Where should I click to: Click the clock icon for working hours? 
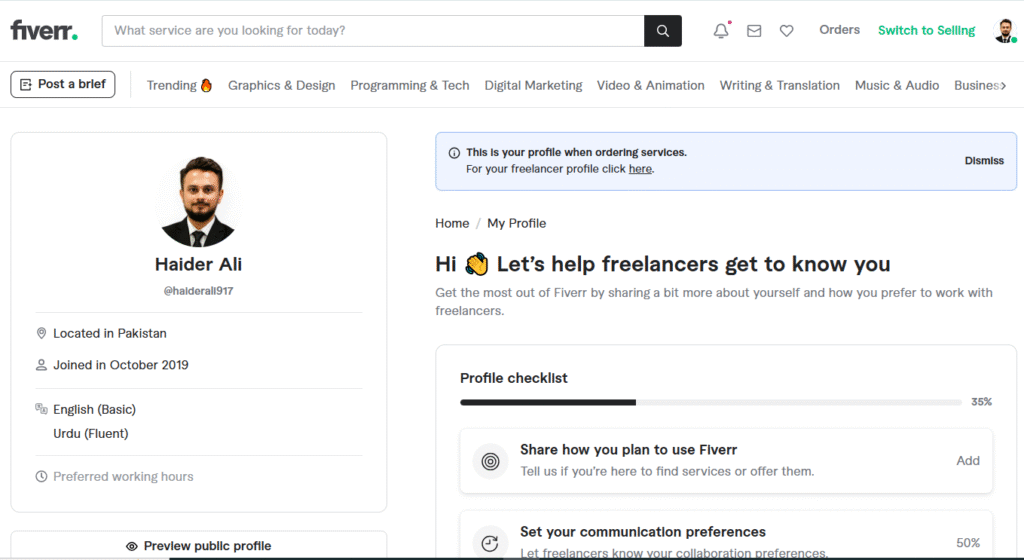(x=41, y=476)
